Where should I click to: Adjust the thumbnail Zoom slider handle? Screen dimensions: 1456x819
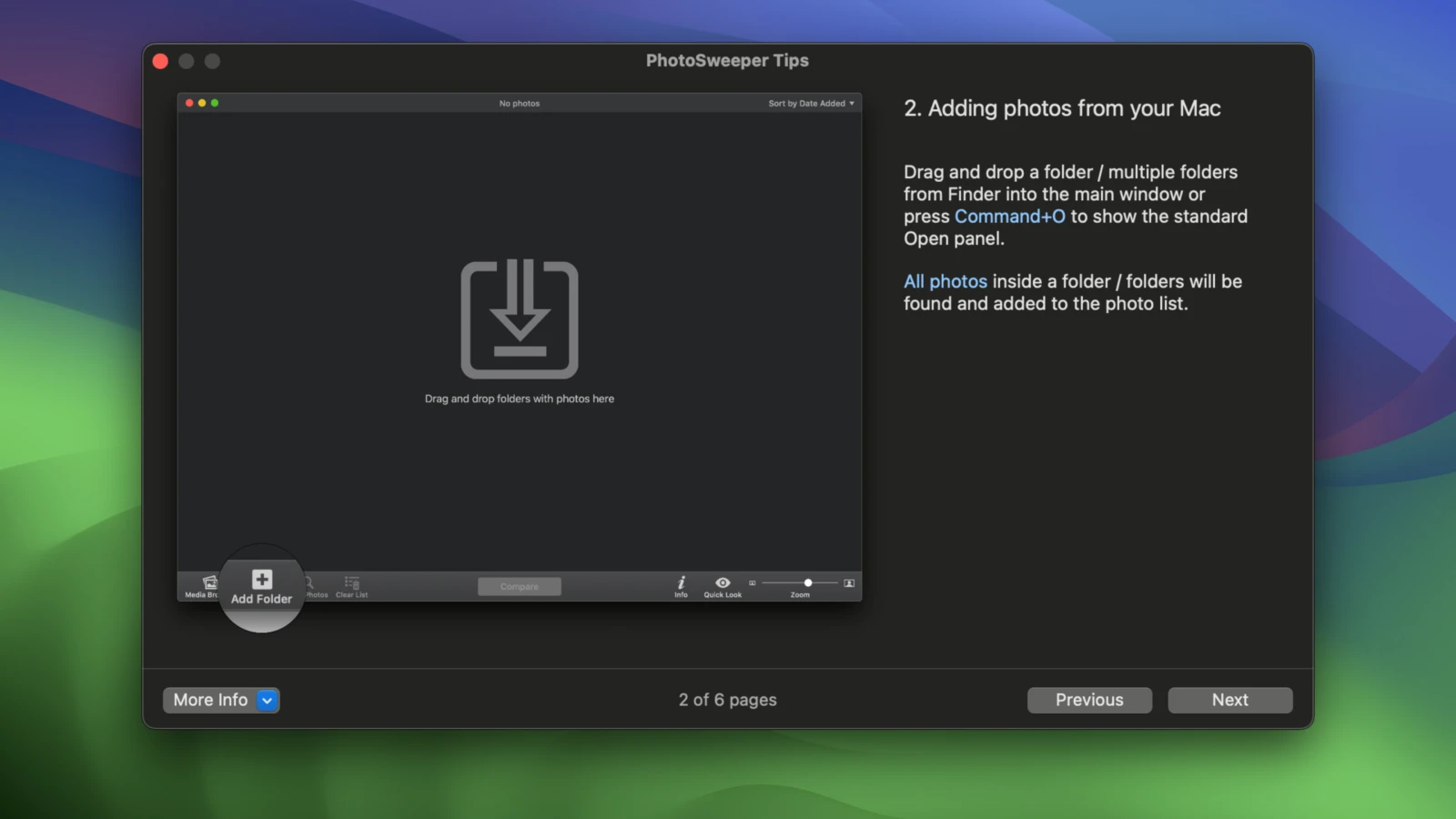(x=807, y=582)
